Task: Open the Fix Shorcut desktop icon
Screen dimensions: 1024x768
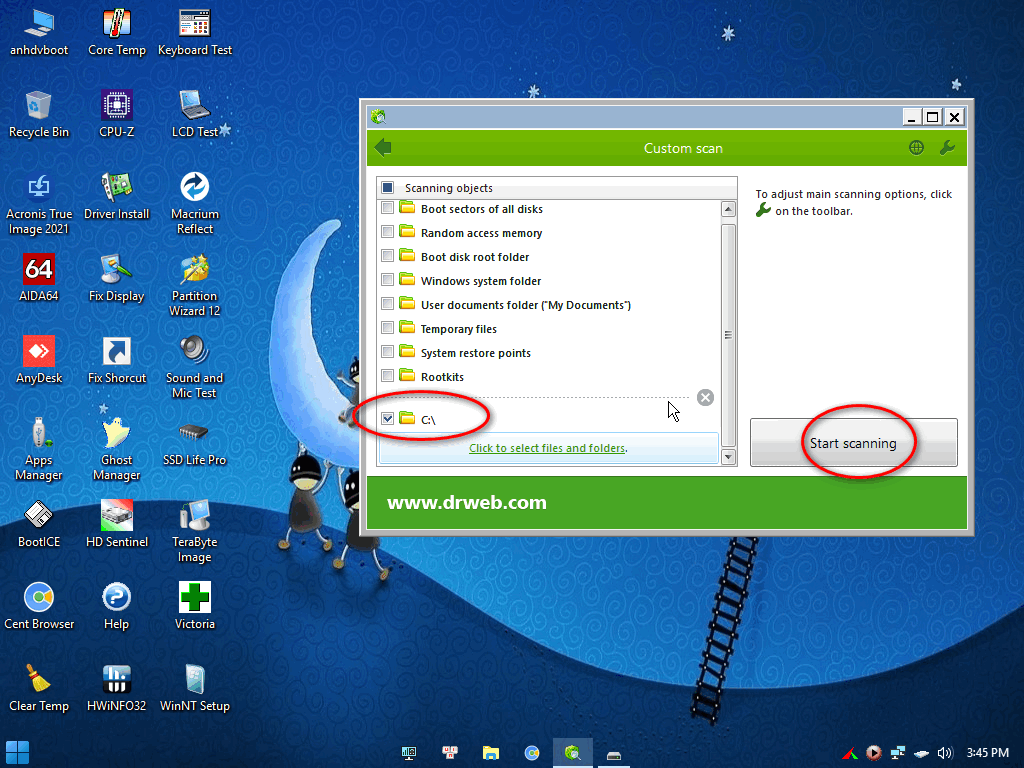Action: (x=117, y=360)
